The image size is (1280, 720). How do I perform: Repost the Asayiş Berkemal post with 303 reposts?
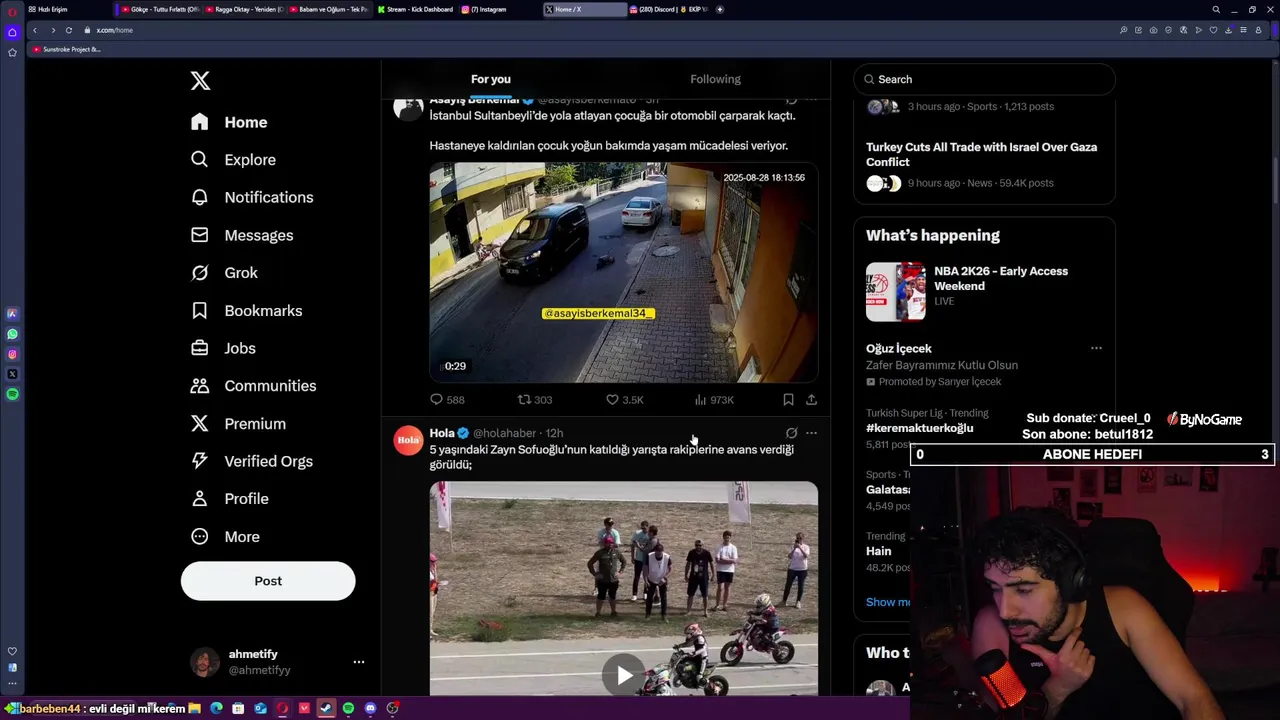point(535,400)
